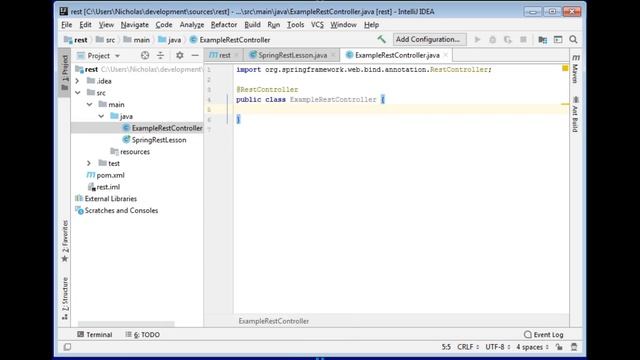This screenshot has height=360, width=640.
Task: Open the TODO tool window
Action: (x=143, y=335)
